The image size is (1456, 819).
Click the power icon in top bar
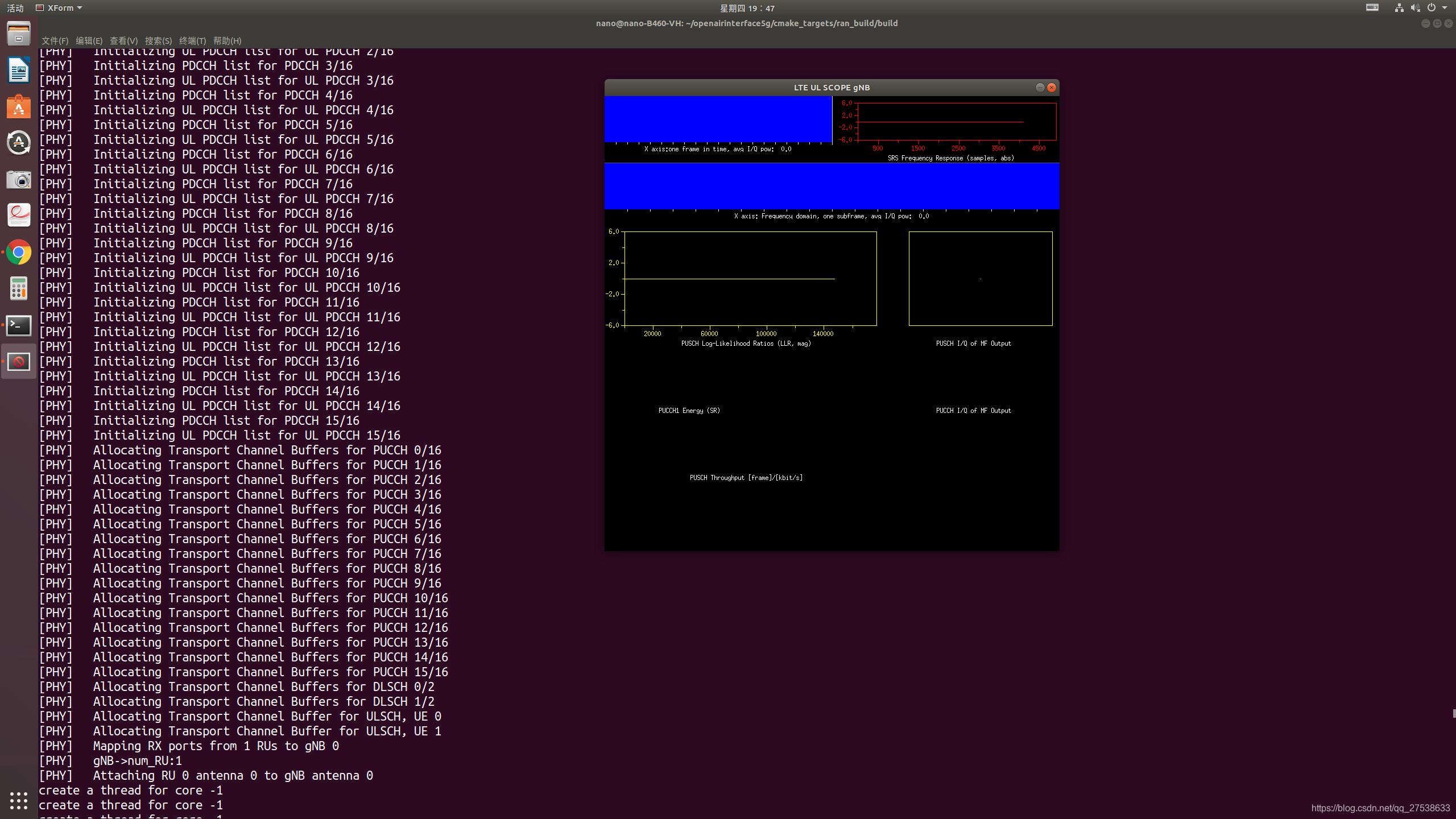(x=1431, y=8)
